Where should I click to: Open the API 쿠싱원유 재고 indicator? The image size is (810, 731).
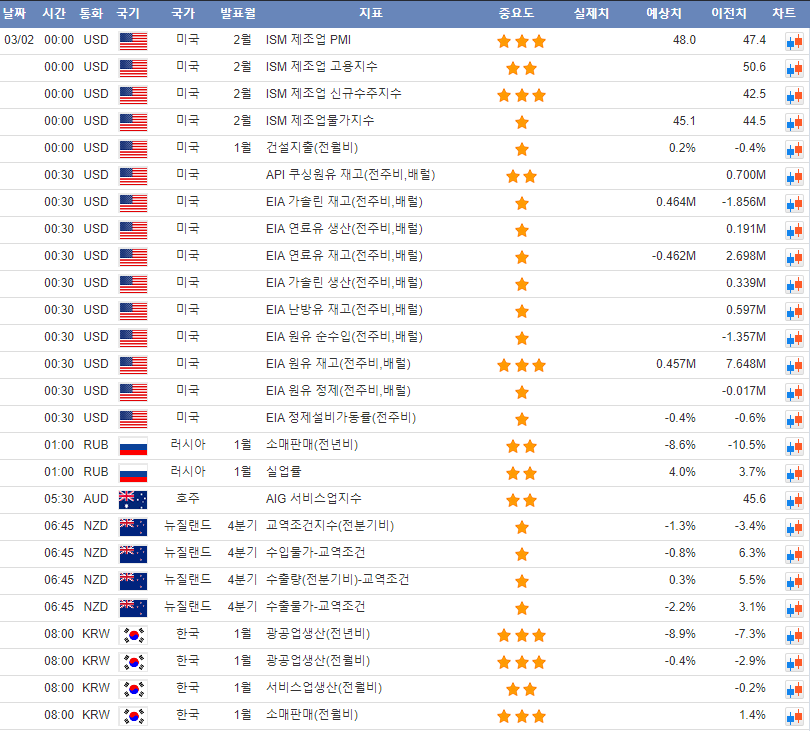click(350, 175)
